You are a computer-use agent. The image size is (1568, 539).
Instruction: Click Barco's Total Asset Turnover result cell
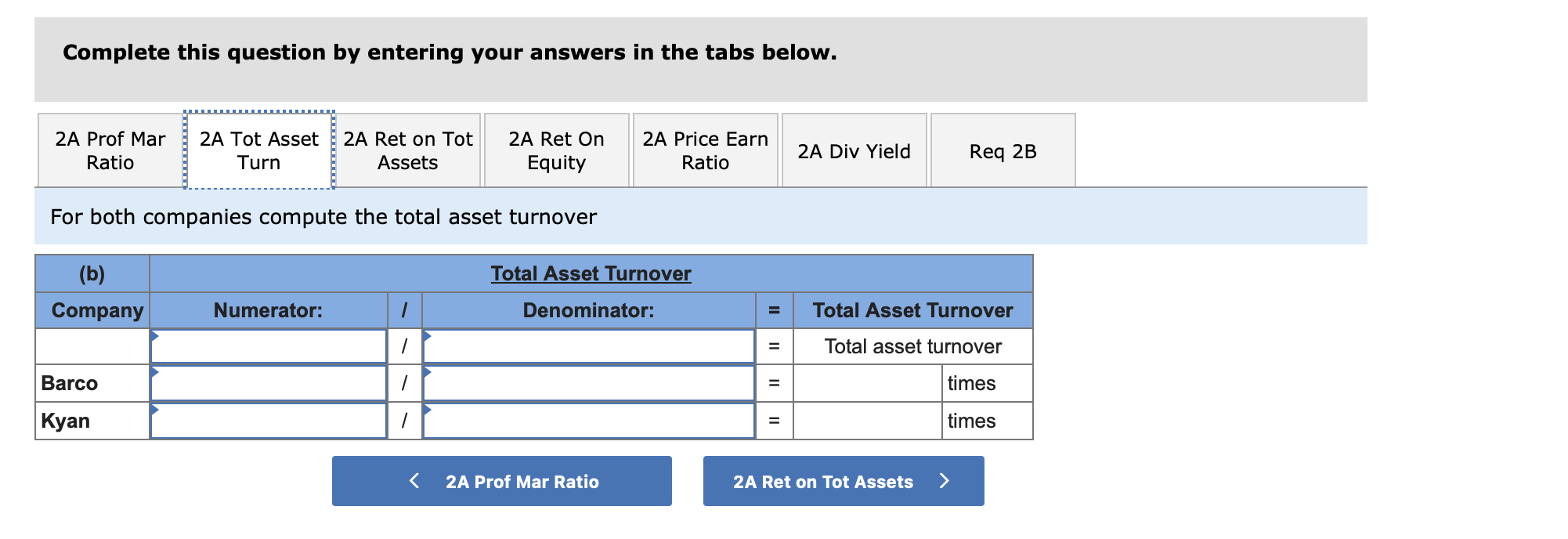pyautogui.click(x=867, y=382)
